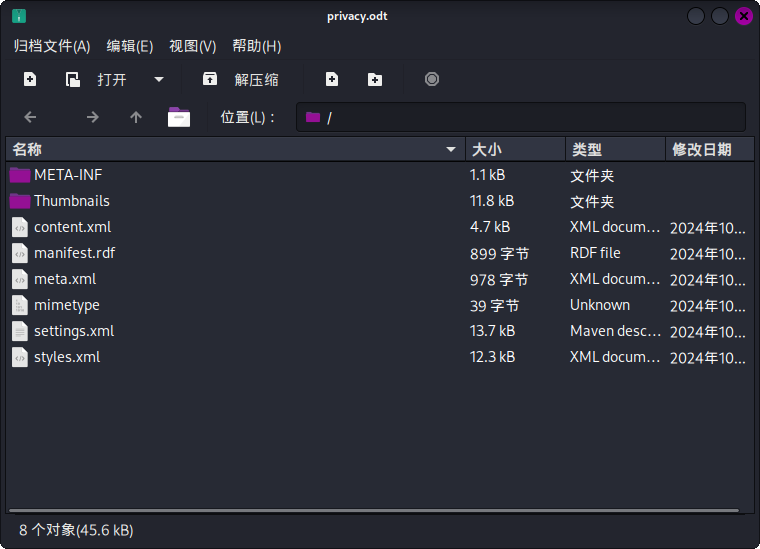Screen dimensions: 760x549
Task: Open the 视图(V) menu
Action: point(192,46)
